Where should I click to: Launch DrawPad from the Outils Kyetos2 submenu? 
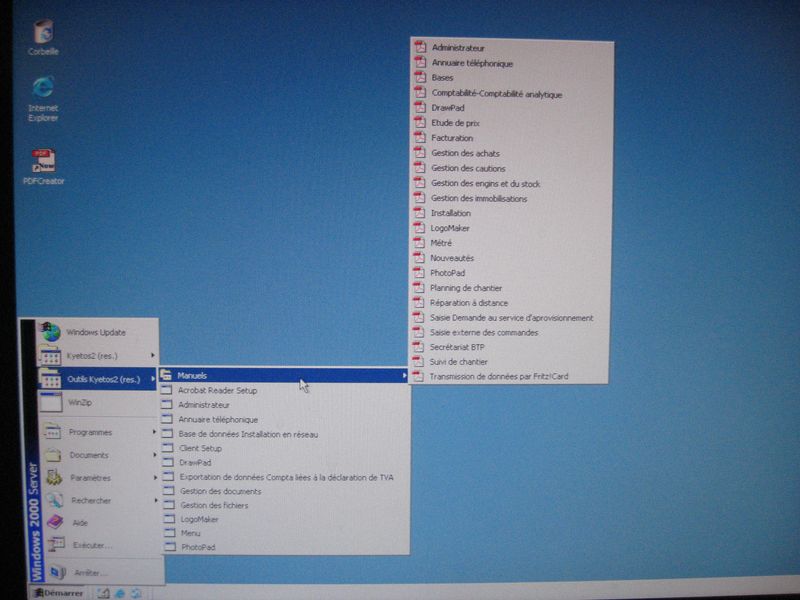coord(285,463)
